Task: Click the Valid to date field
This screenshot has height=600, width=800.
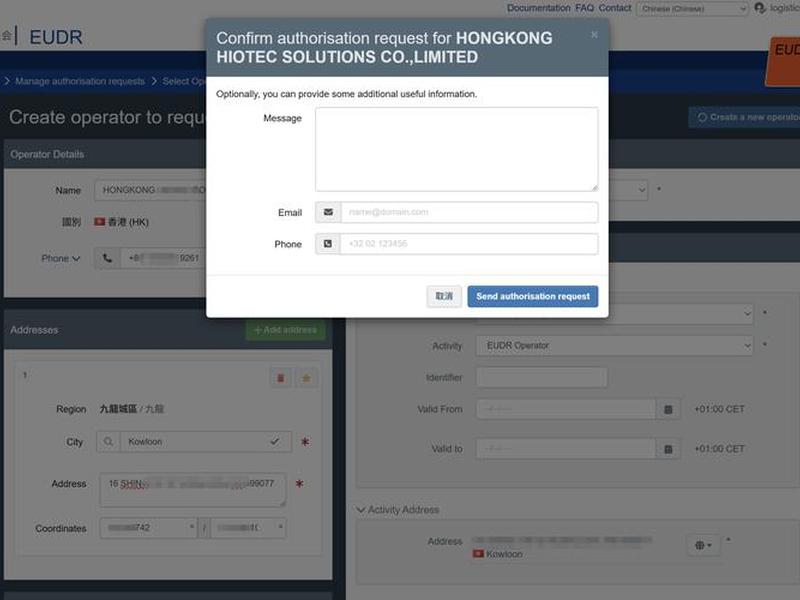Action: click(x=566, y=449)
